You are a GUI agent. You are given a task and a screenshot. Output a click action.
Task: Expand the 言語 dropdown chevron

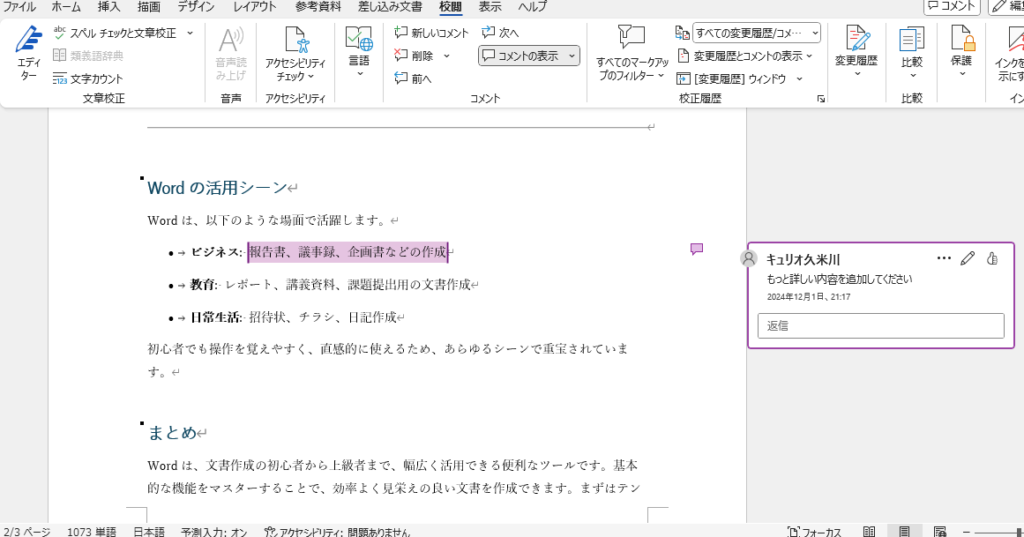click(359, 74)
